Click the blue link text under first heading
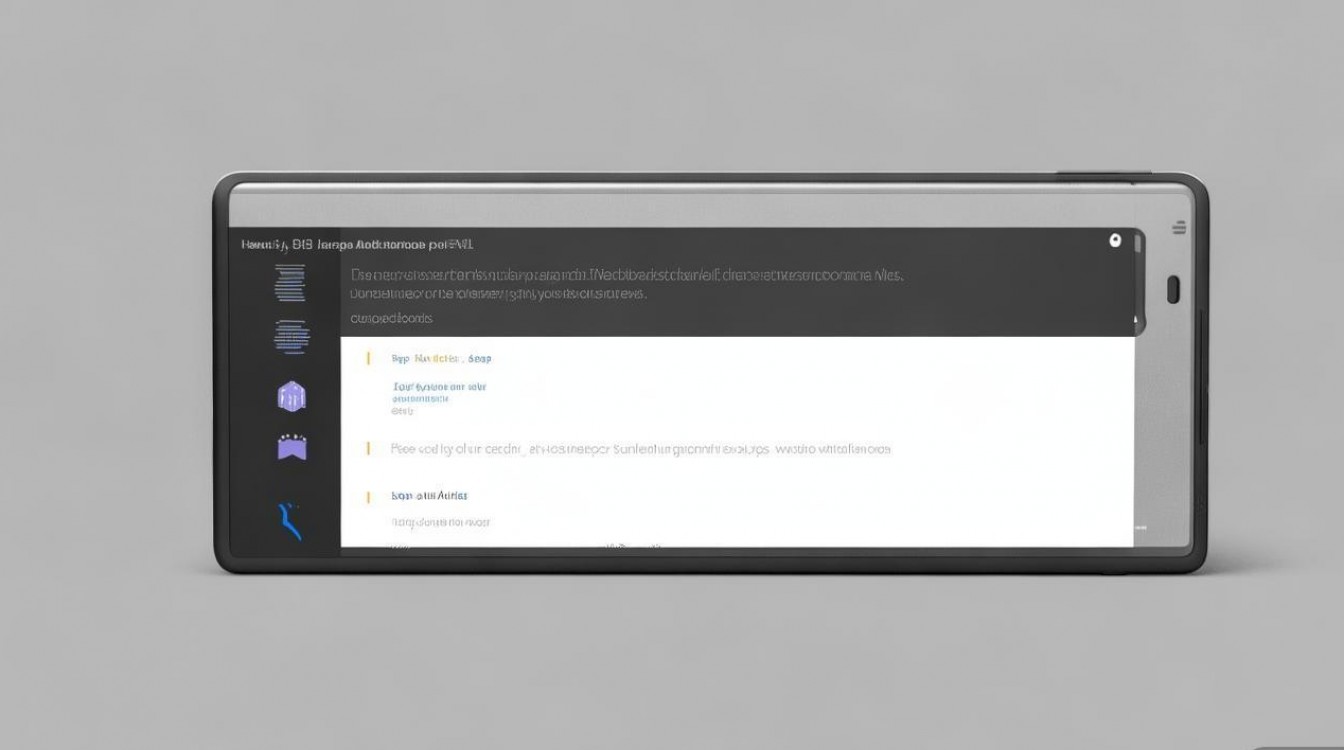 [439, 386]
